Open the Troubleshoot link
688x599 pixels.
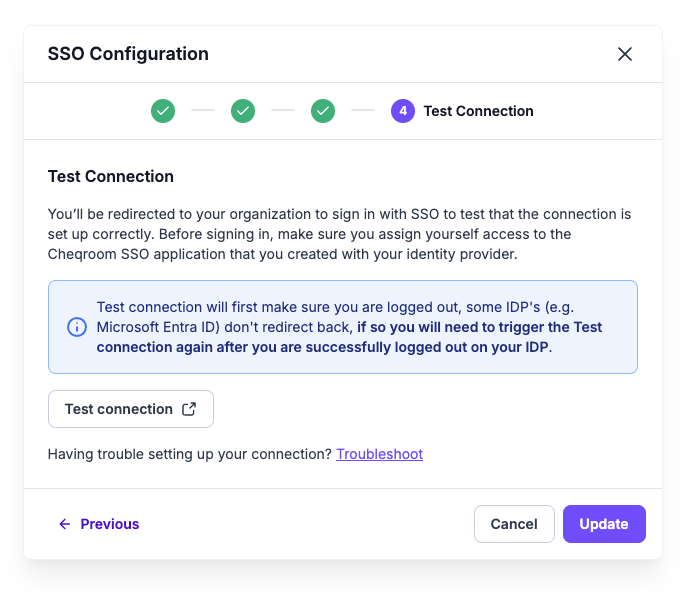(x=380, y=454)
